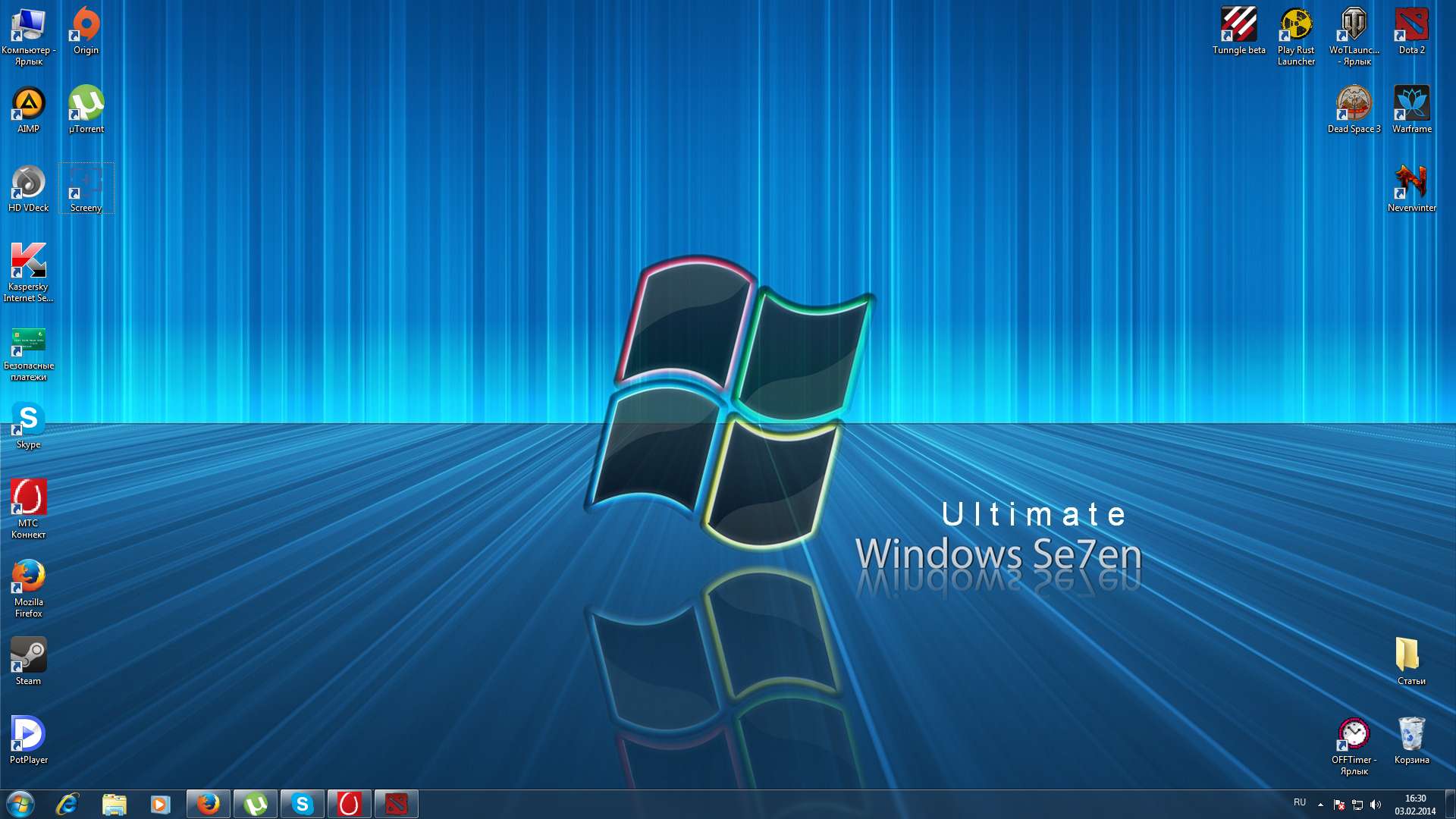Launch Internet Explorer from the taskbar

[67, 804]
